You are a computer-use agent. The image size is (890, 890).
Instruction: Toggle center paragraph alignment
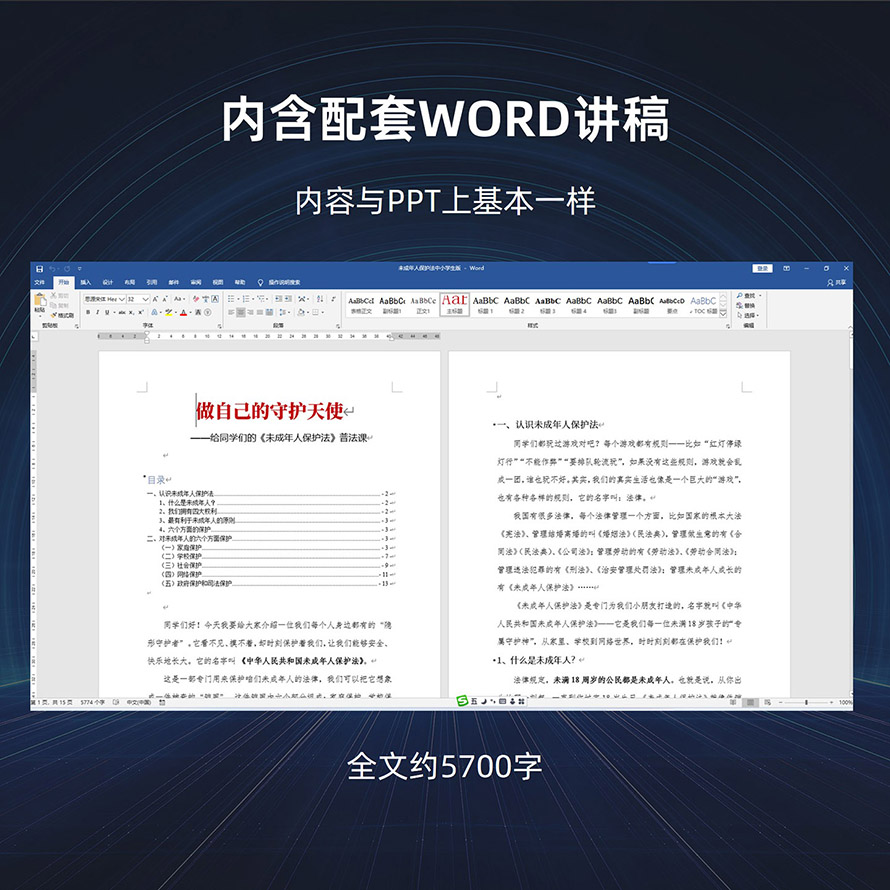(x=241, y=312)
